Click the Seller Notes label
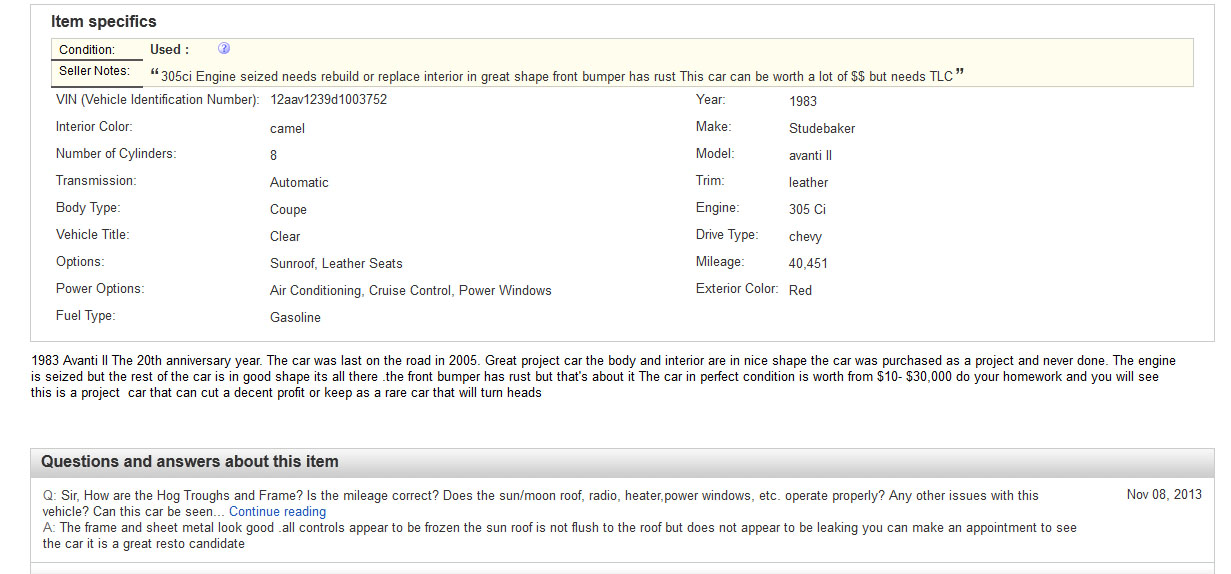The image size is (1231, 574). point(94,72)
